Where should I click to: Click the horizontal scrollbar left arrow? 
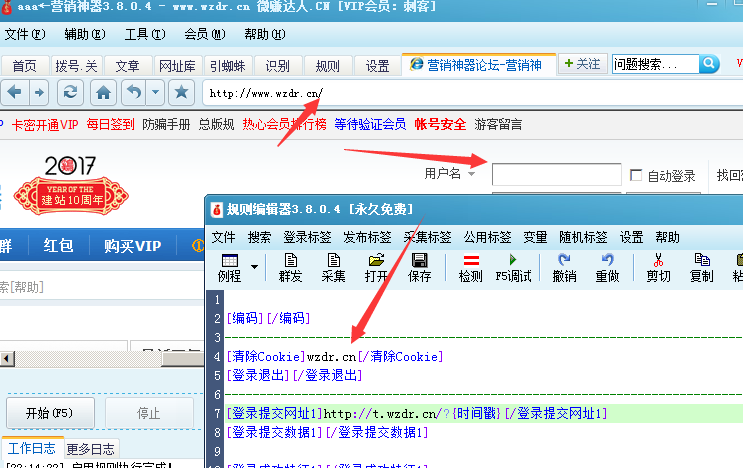pos(7,359)
